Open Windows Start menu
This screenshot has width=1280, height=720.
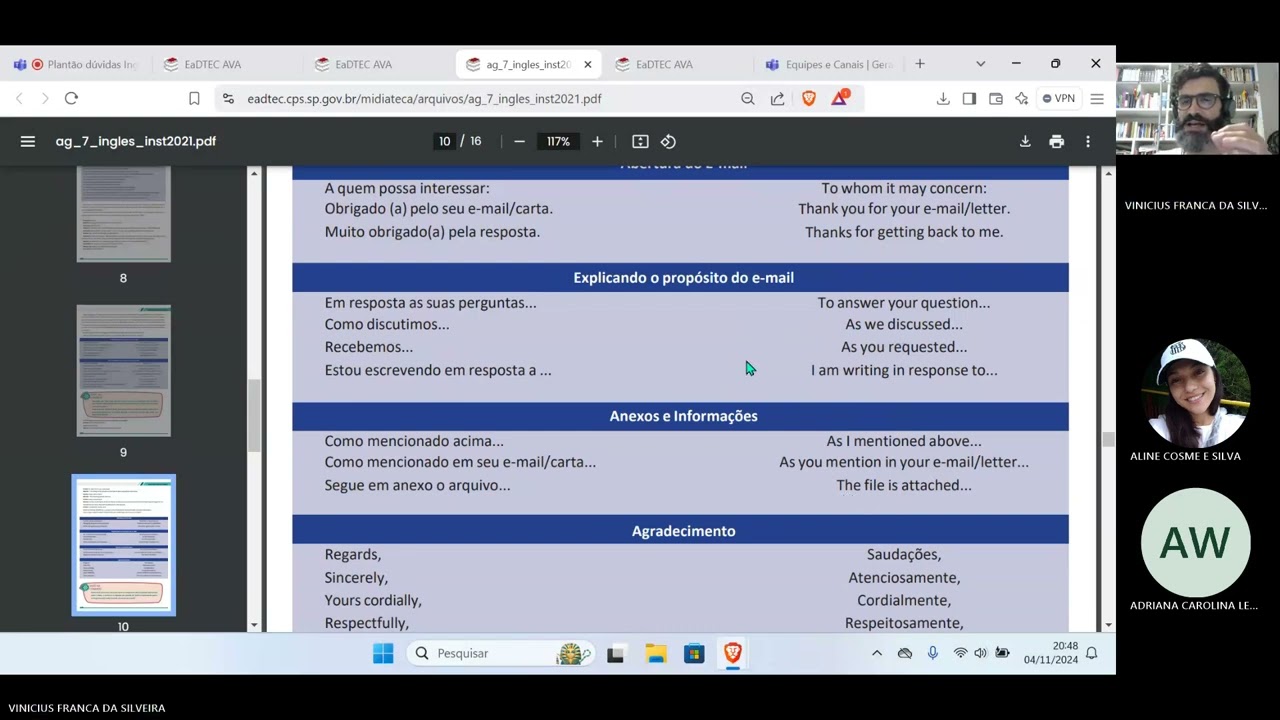[x=383, y=653]
